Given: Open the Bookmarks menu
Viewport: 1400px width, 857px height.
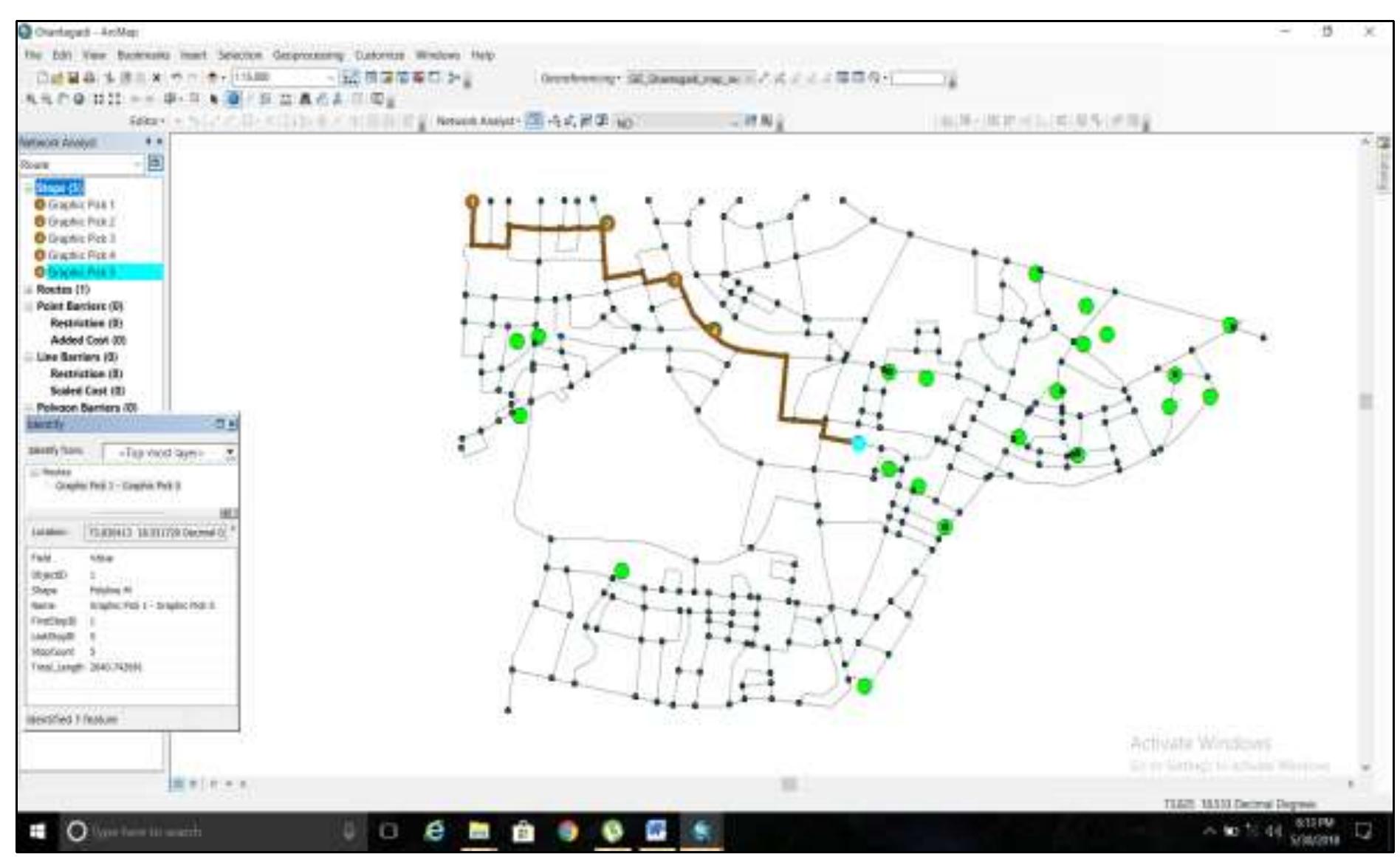Looking at the screenshot, I should pos(143,55).
